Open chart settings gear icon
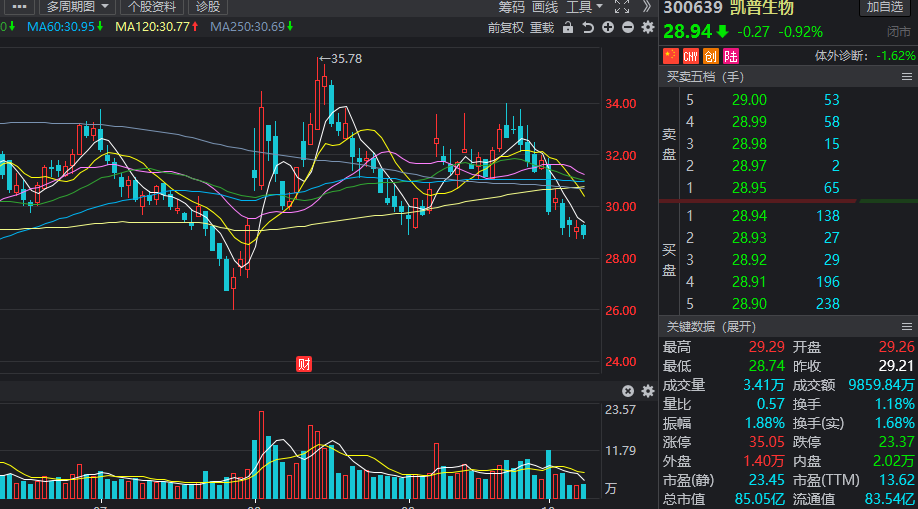 648,27
